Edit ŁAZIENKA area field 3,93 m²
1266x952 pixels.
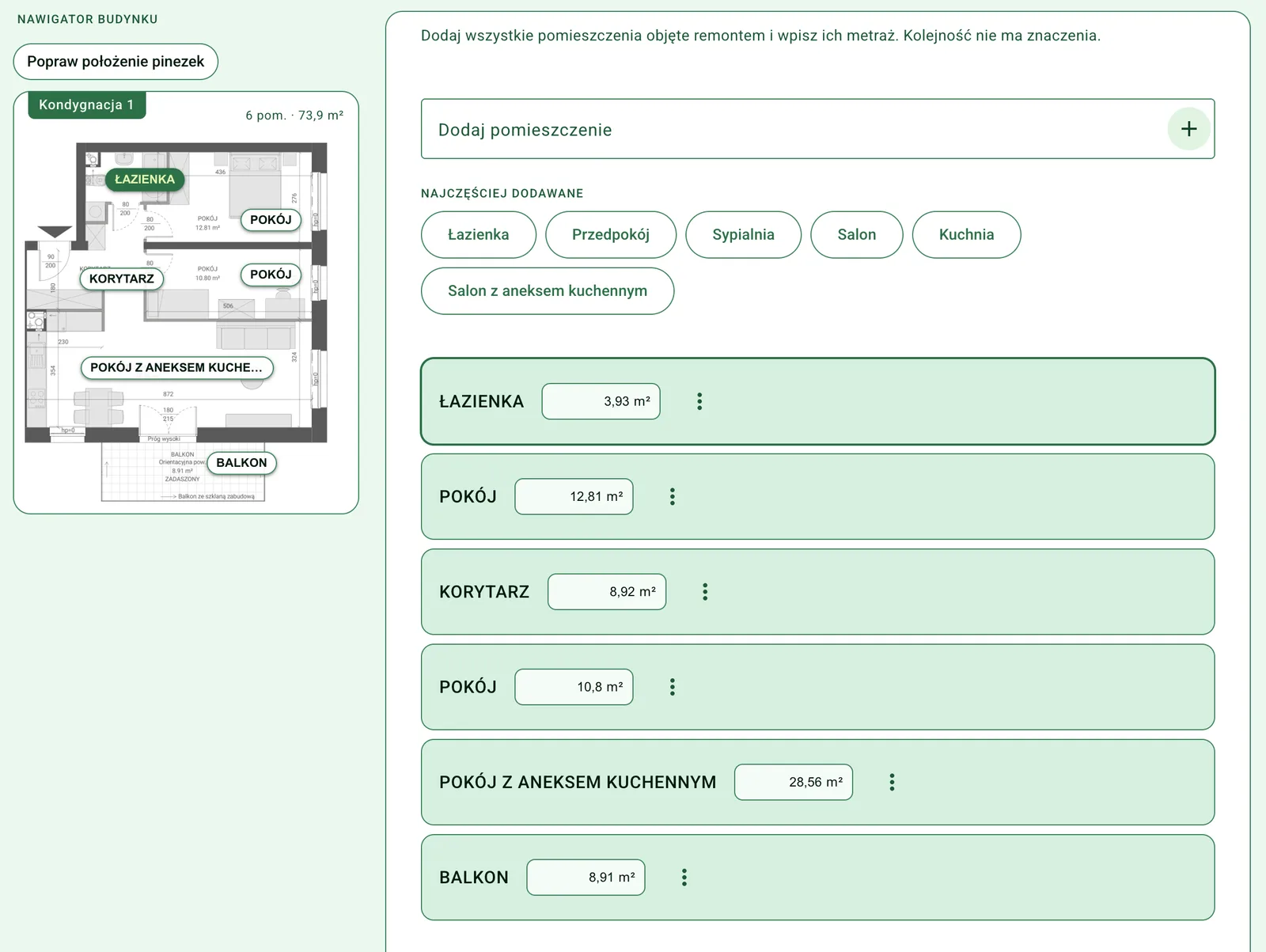click(601, 401)
